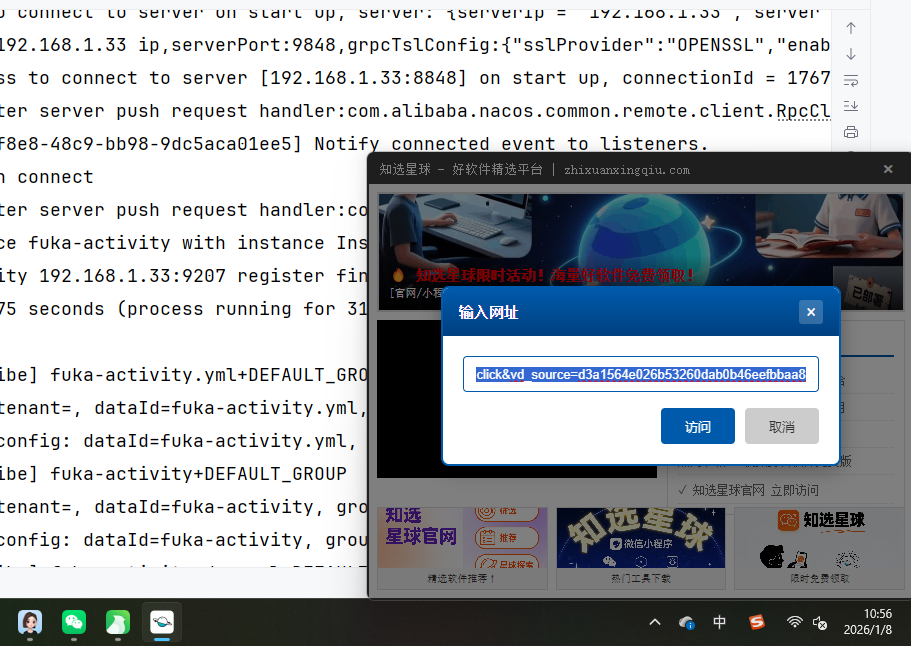This screenshot has height=646, width=911.
Task: Click the cloud sync tray icon
Action: point(687,623)
